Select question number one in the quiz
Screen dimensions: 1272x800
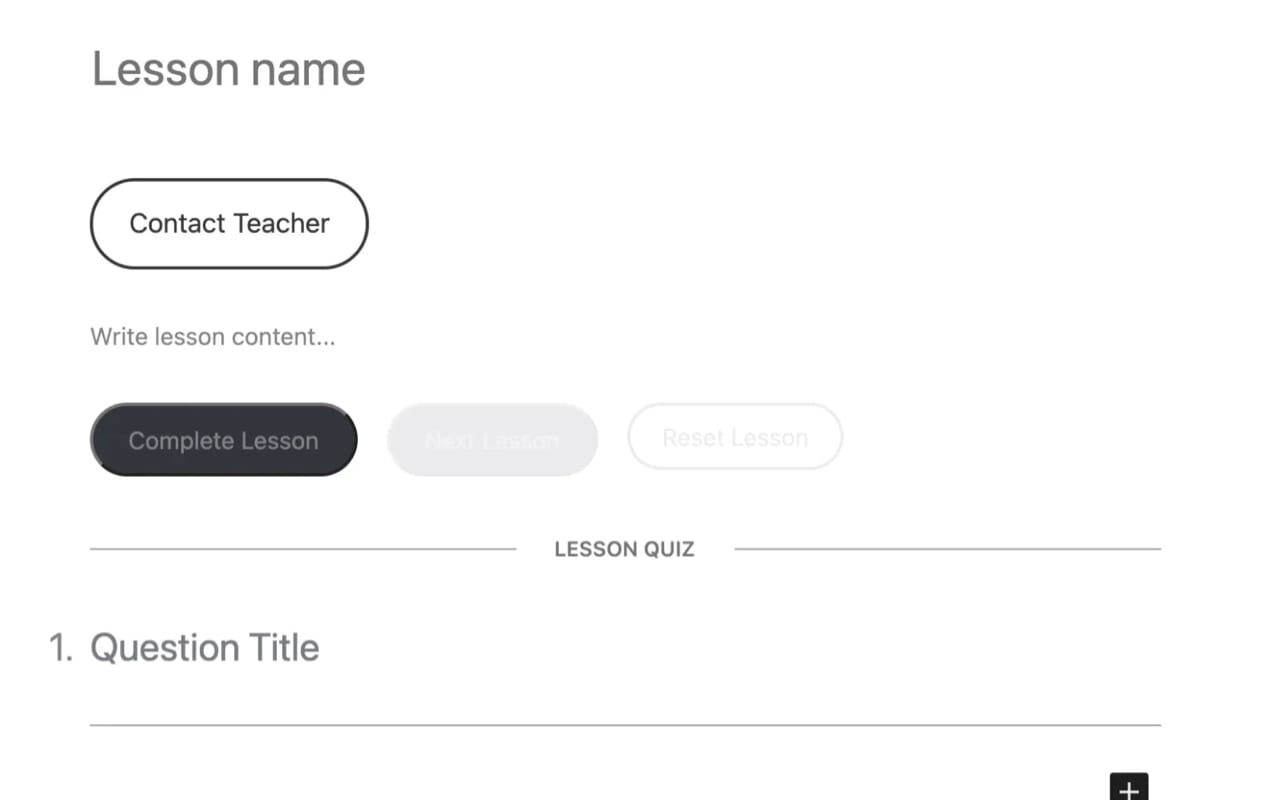click(x=62, y=647)
